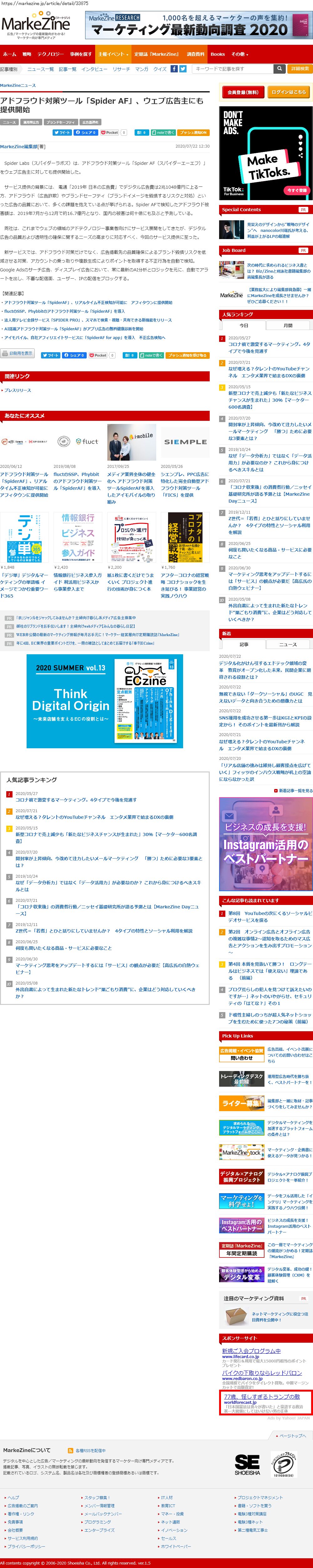Open the プレスリリース related link
Viewport: 313px width, 1568px height.
tap(18, 390)
